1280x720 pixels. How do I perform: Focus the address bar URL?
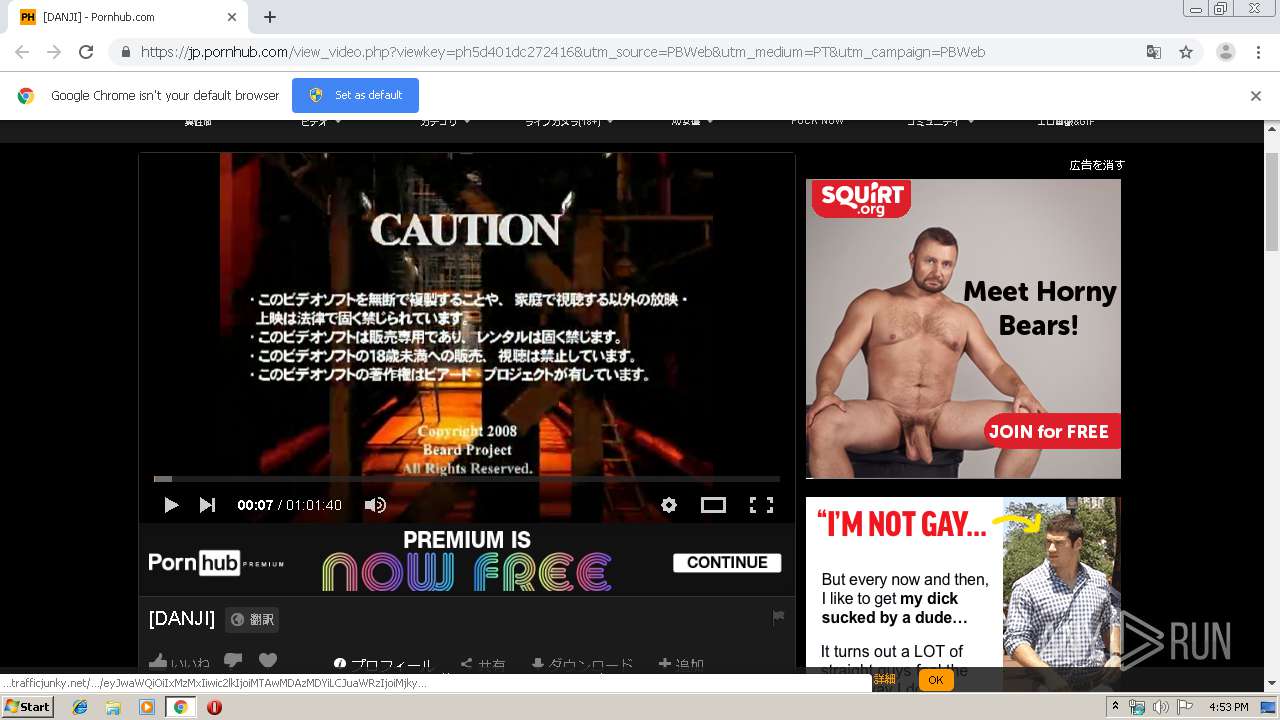click(563, 52)
